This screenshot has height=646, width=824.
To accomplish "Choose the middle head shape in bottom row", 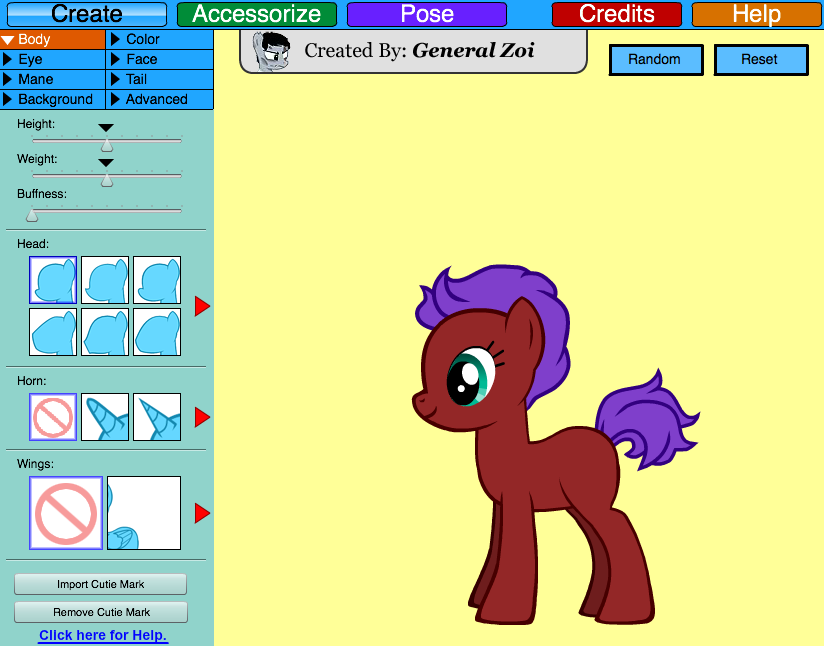I will pos(105,332).
